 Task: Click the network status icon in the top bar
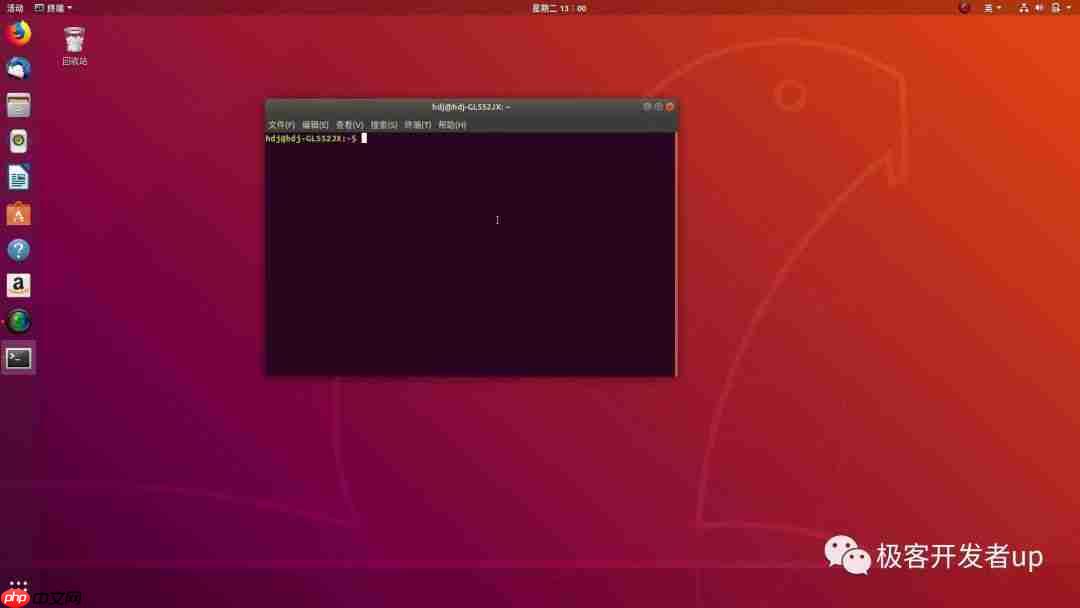[1025, 8]
